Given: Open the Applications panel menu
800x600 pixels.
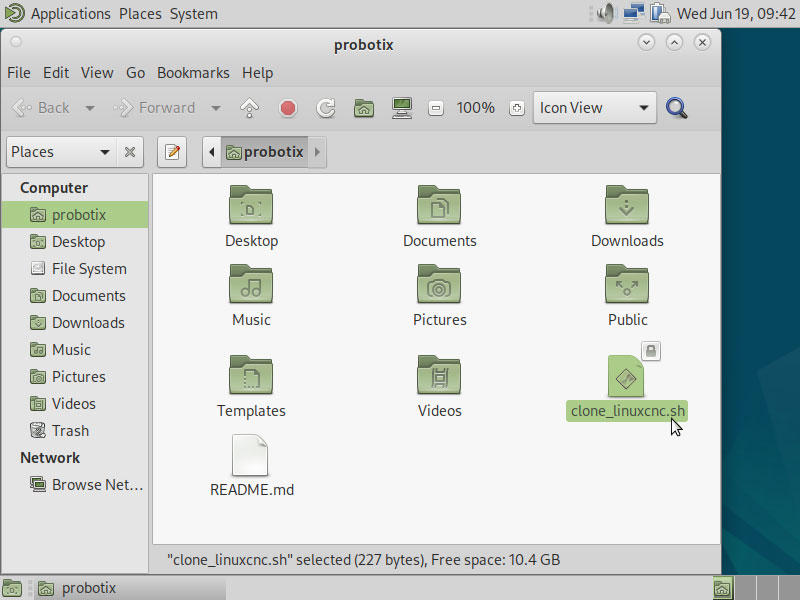Looking at the screenshot, I should (x=70, y=14).
